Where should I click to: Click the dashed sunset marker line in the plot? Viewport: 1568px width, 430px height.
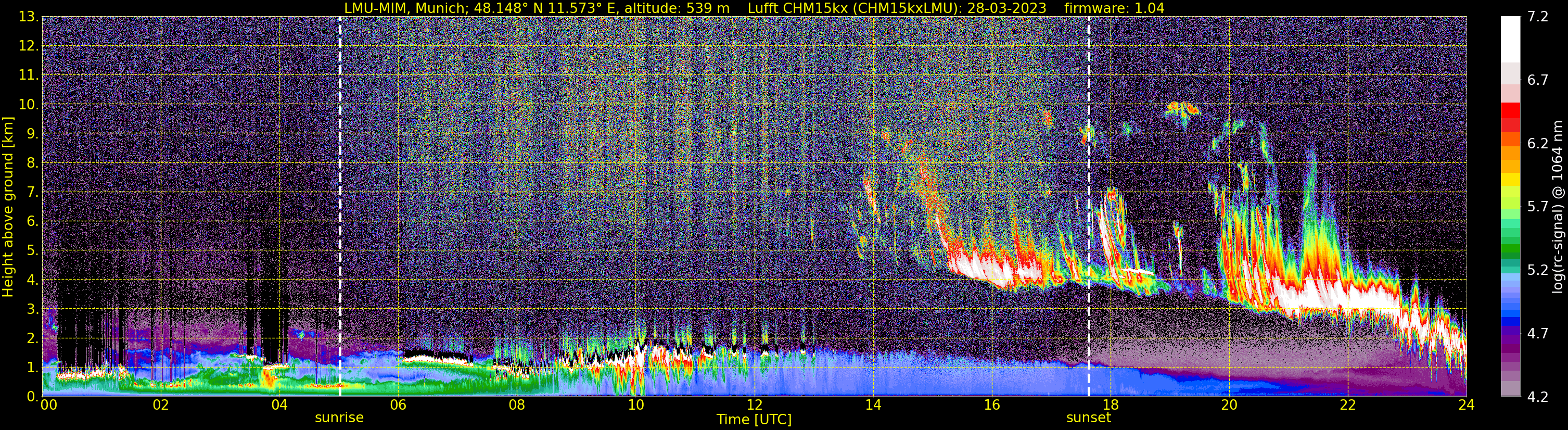1088,207
